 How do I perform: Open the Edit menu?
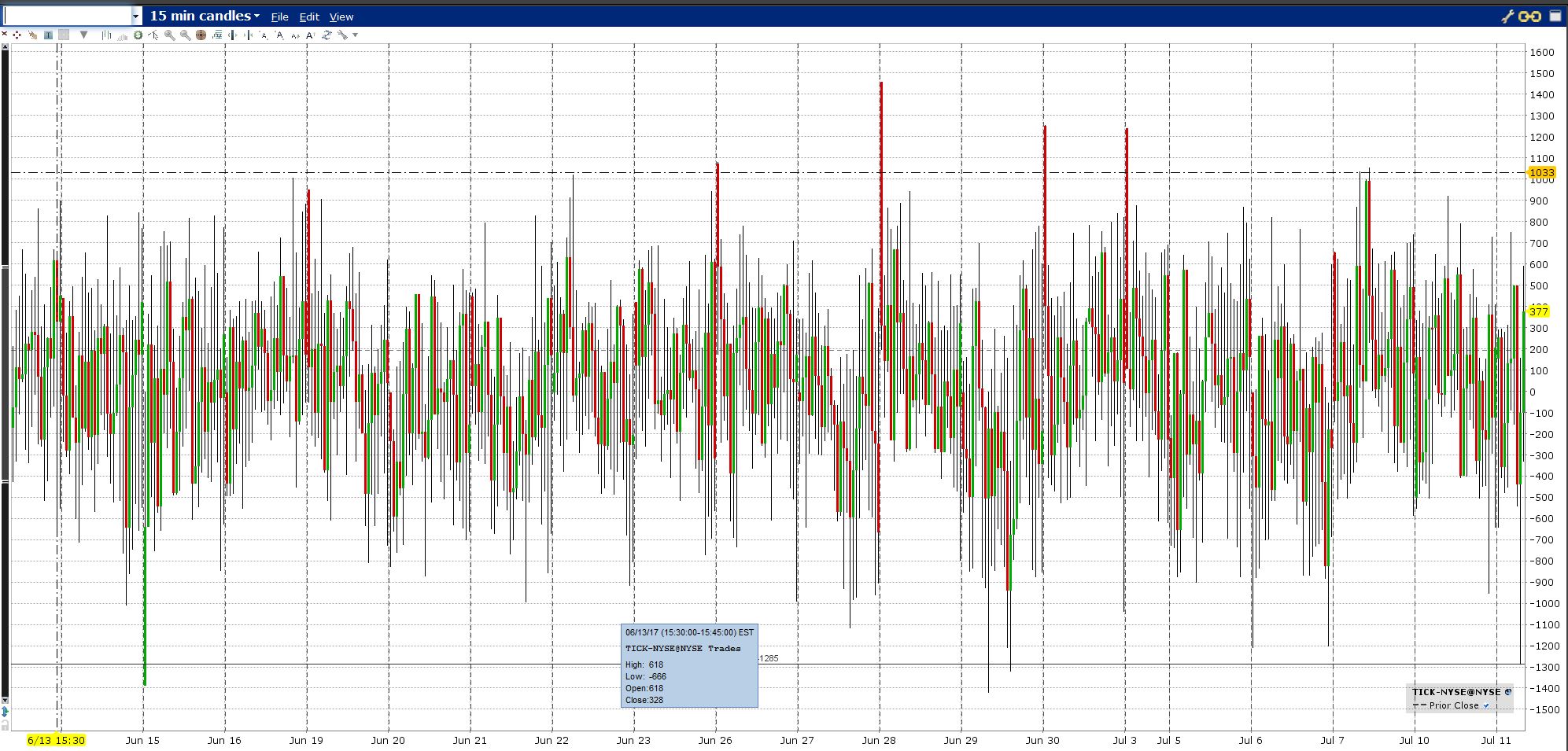309,17
